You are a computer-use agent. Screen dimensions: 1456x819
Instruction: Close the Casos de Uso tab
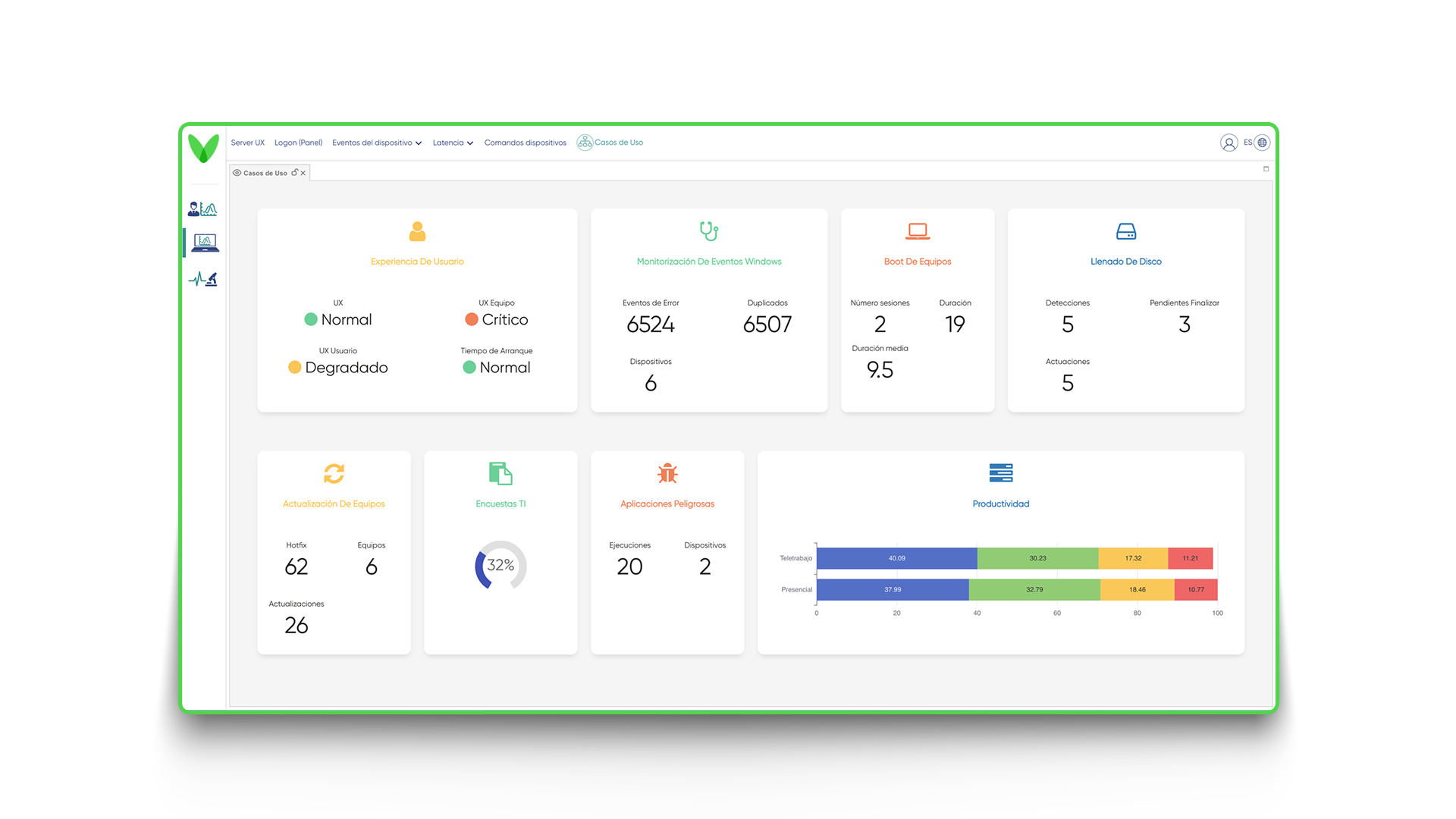click(303, 173)
